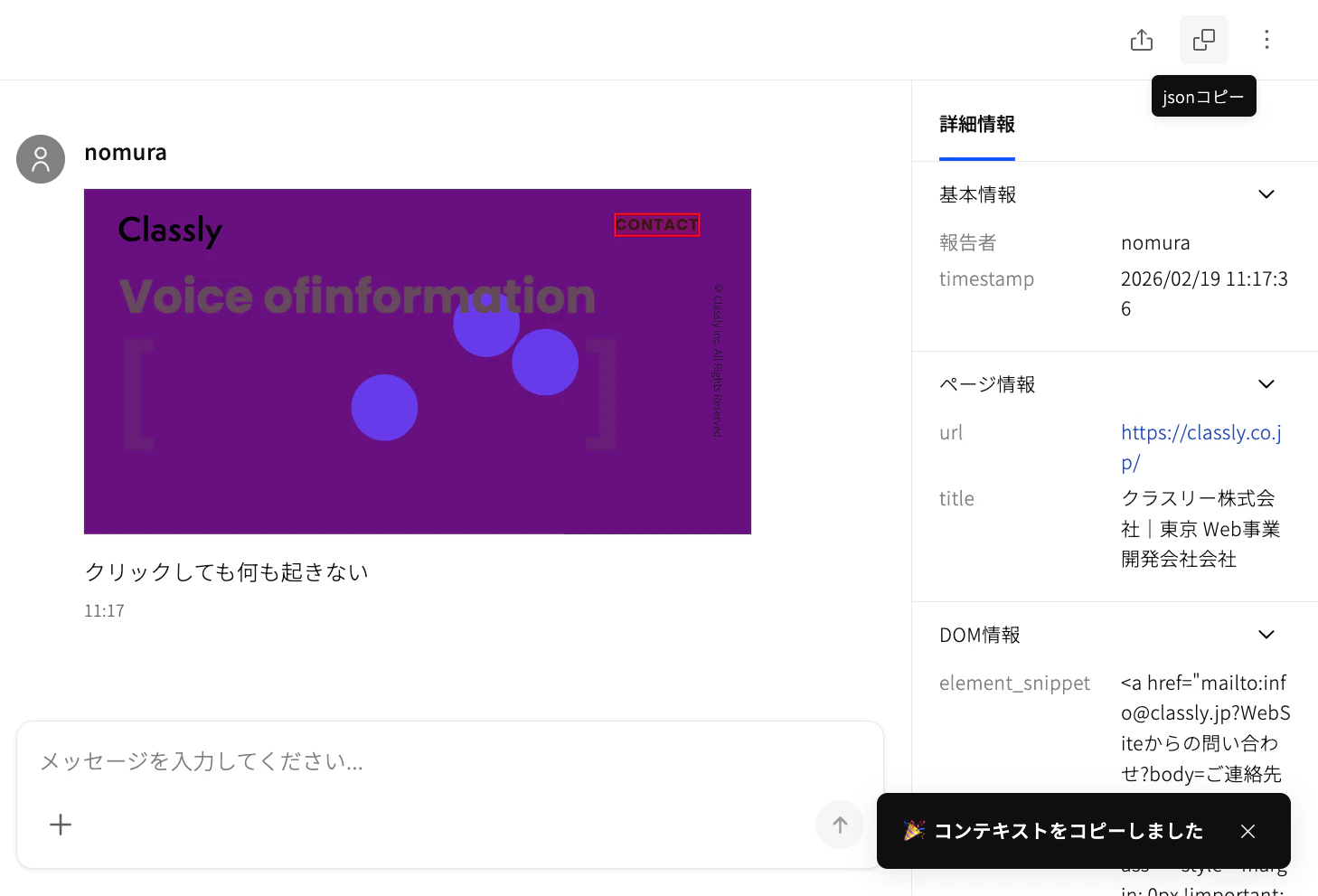The width and height of the screenshot is (1318, 896).
Task: Collapse the ページ情報 section
Action: (1266, 384)
